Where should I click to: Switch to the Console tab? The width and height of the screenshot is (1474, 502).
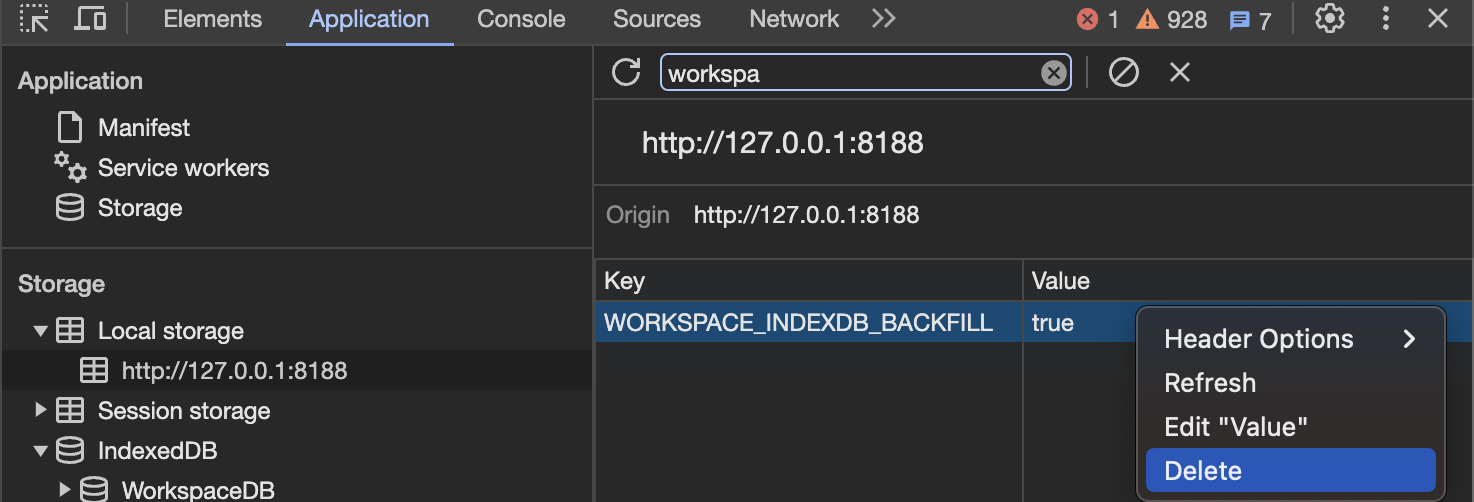pos(521,19)
